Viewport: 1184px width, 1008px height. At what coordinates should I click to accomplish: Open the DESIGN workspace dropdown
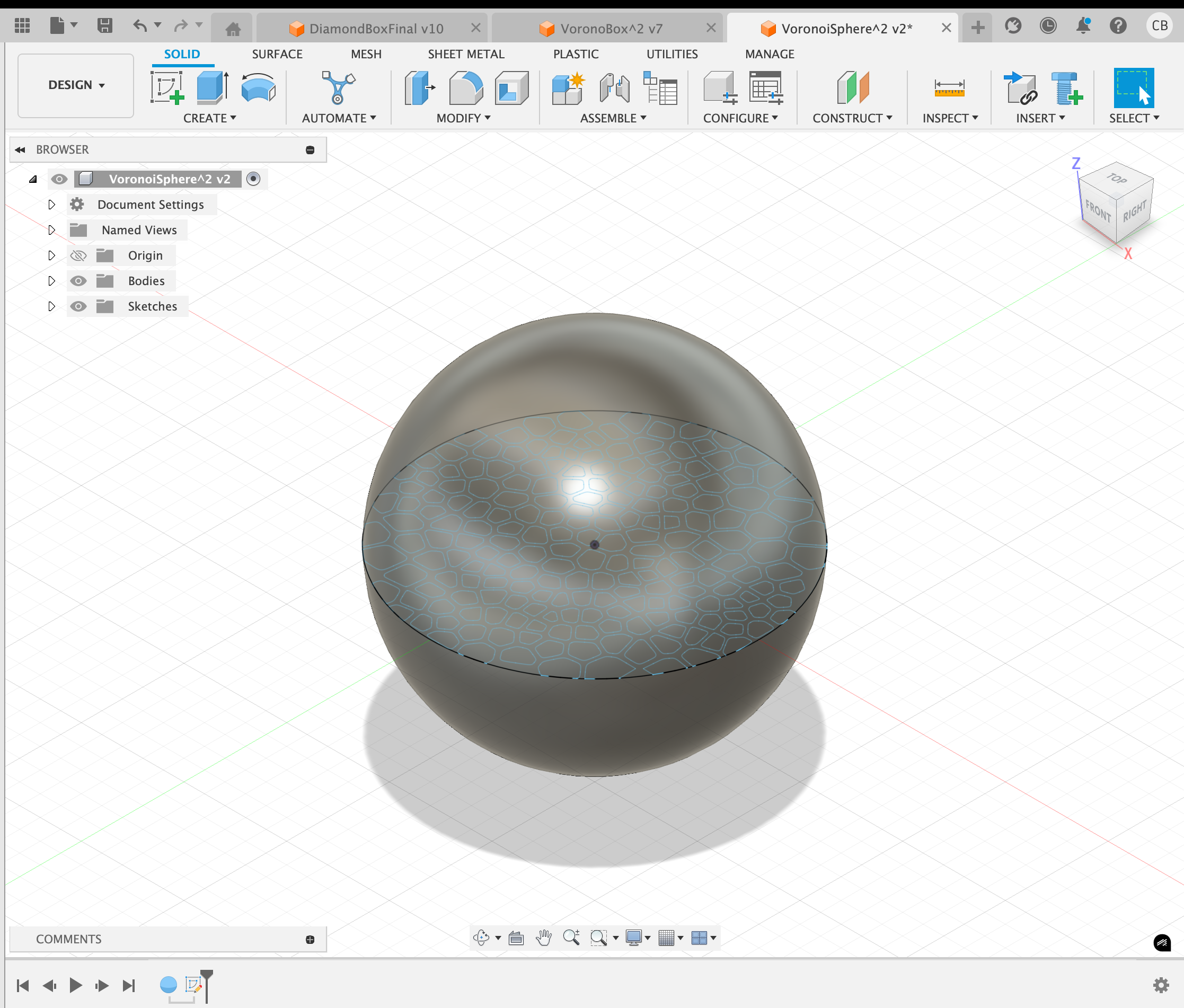tap(76, 85)
